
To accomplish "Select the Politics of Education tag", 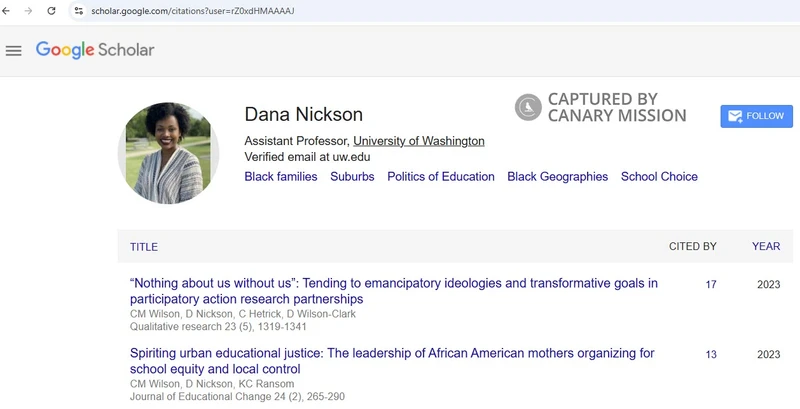I will (441, 176).
